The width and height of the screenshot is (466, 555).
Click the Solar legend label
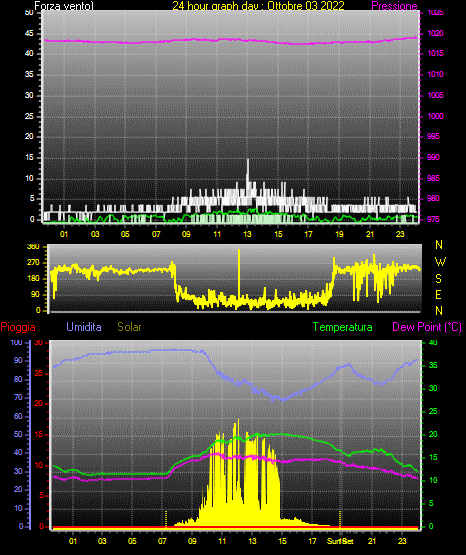[129, 327]
